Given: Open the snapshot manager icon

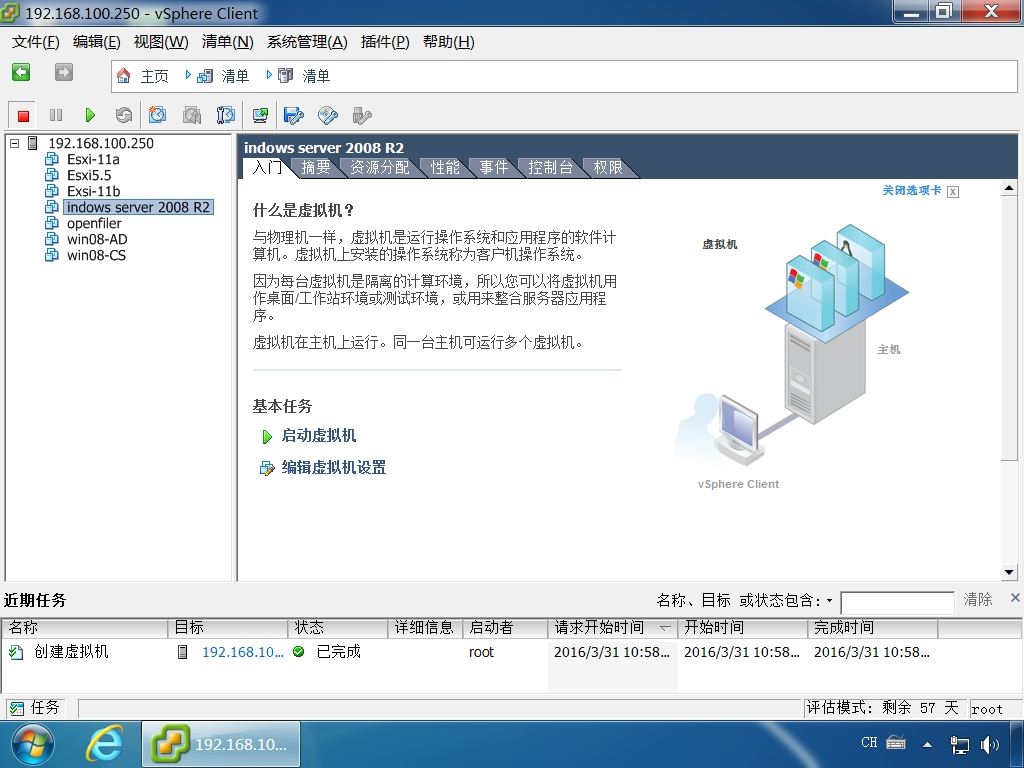Looking at the screenshot, I should coord(225,116).
